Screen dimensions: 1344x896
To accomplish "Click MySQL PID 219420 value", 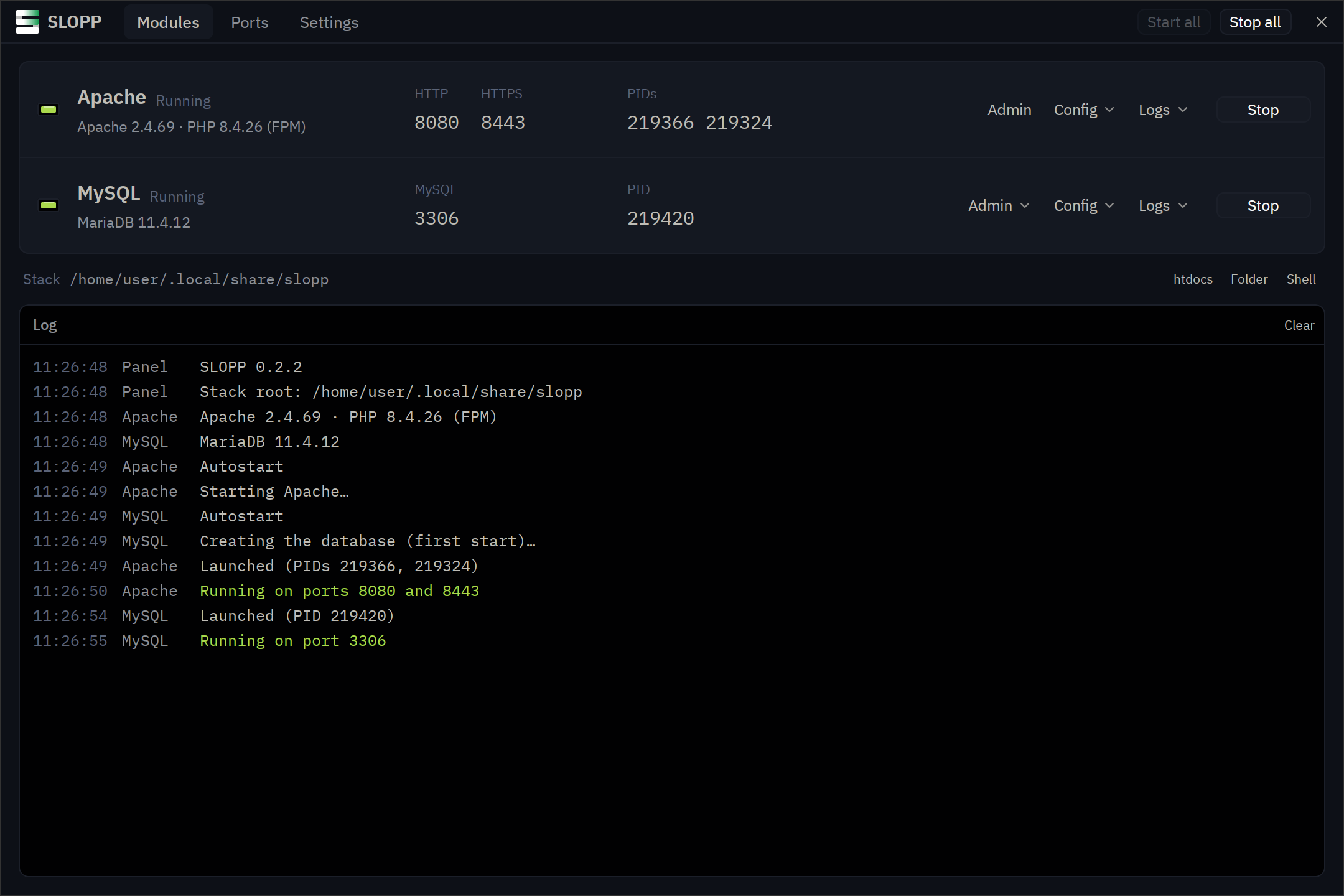I will [x=660, y=218].
